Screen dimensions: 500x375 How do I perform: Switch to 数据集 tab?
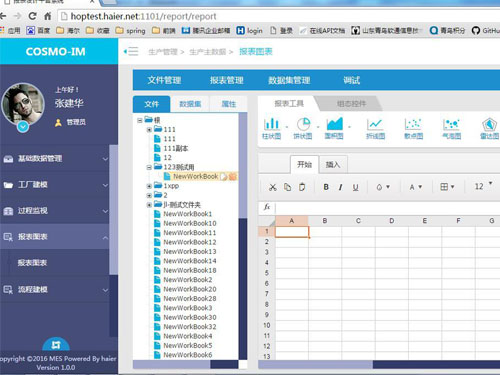coord(190,104)
